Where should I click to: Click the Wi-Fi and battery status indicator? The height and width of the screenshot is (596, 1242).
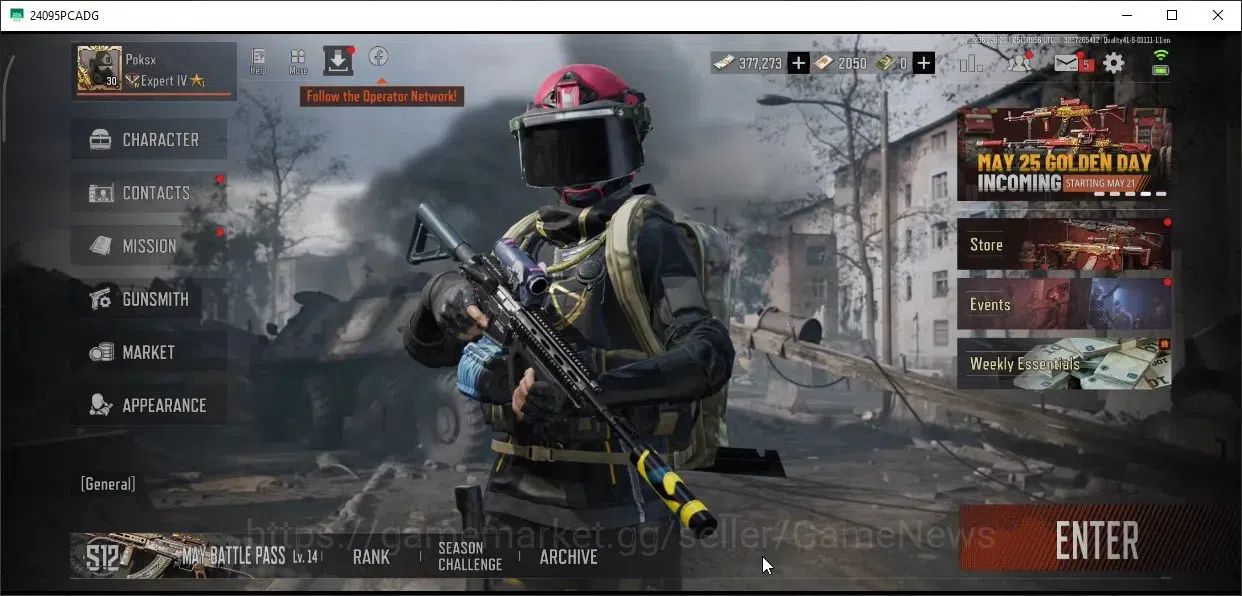[x=1160, y=62]
